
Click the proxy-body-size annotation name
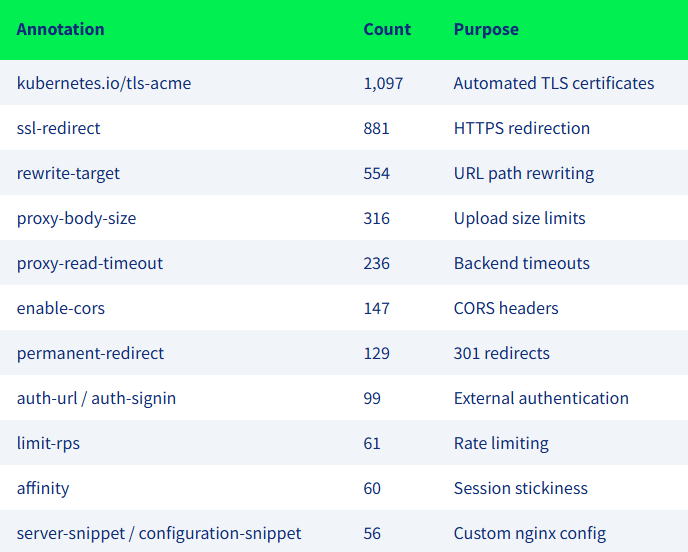click(x=76, y=218)
